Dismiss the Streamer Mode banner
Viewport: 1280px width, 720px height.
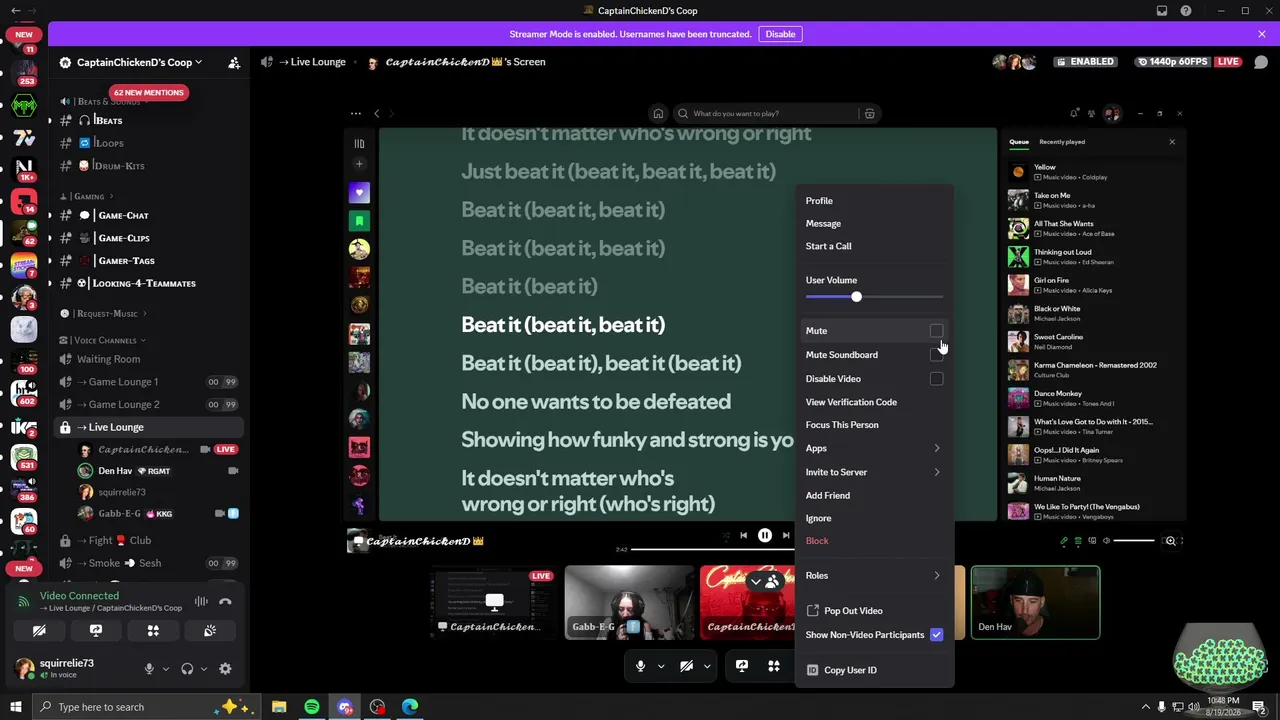[x=1262, y=34]
